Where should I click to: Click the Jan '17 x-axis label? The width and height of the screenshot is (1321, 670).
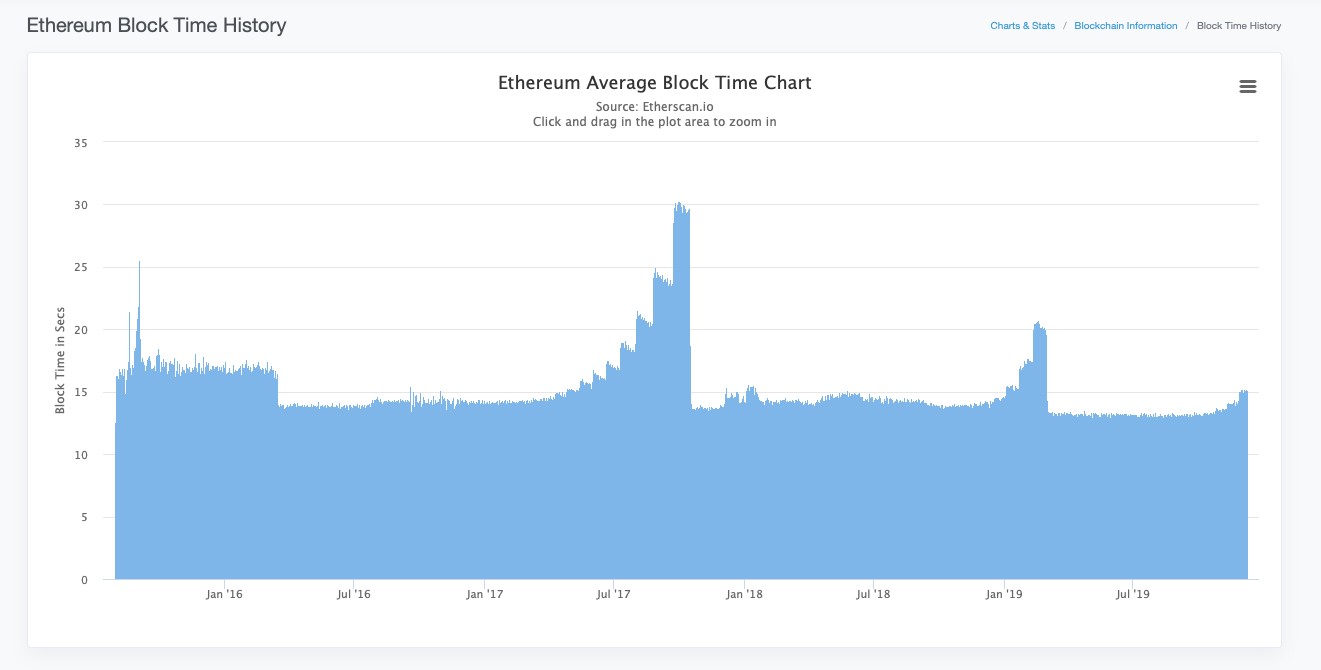pos(484,594)
